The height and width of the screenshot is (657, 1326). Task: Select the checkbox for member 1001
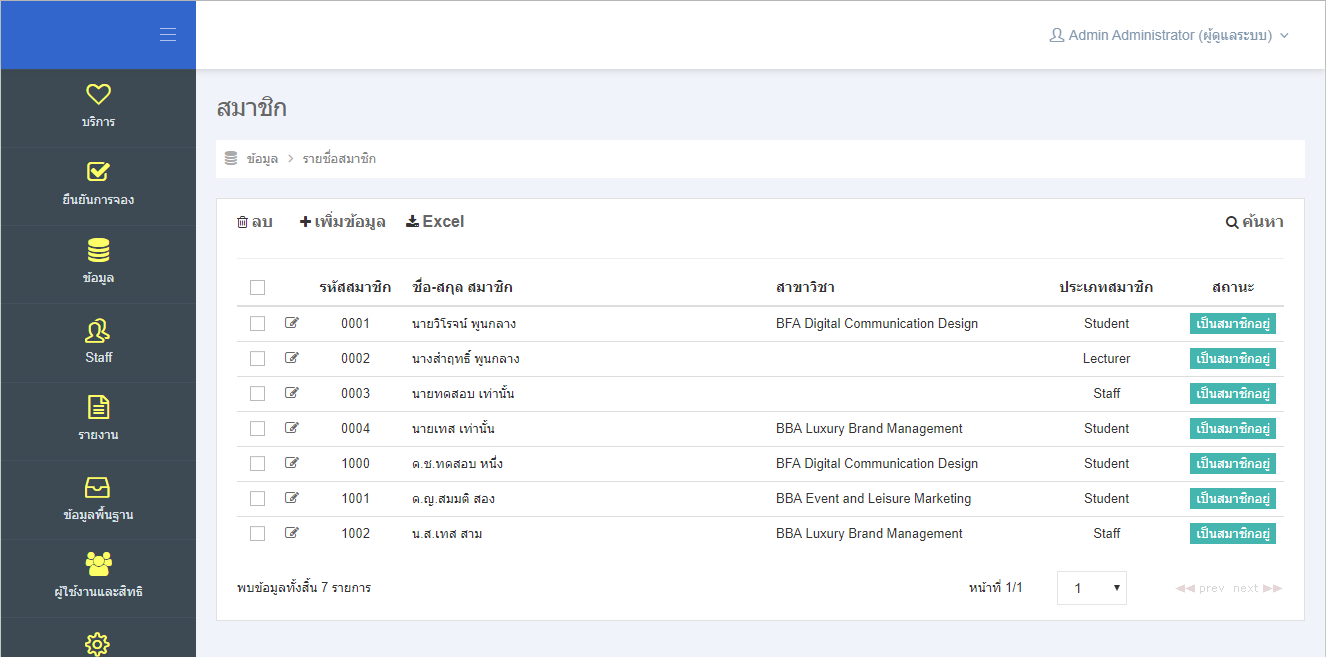257,499
